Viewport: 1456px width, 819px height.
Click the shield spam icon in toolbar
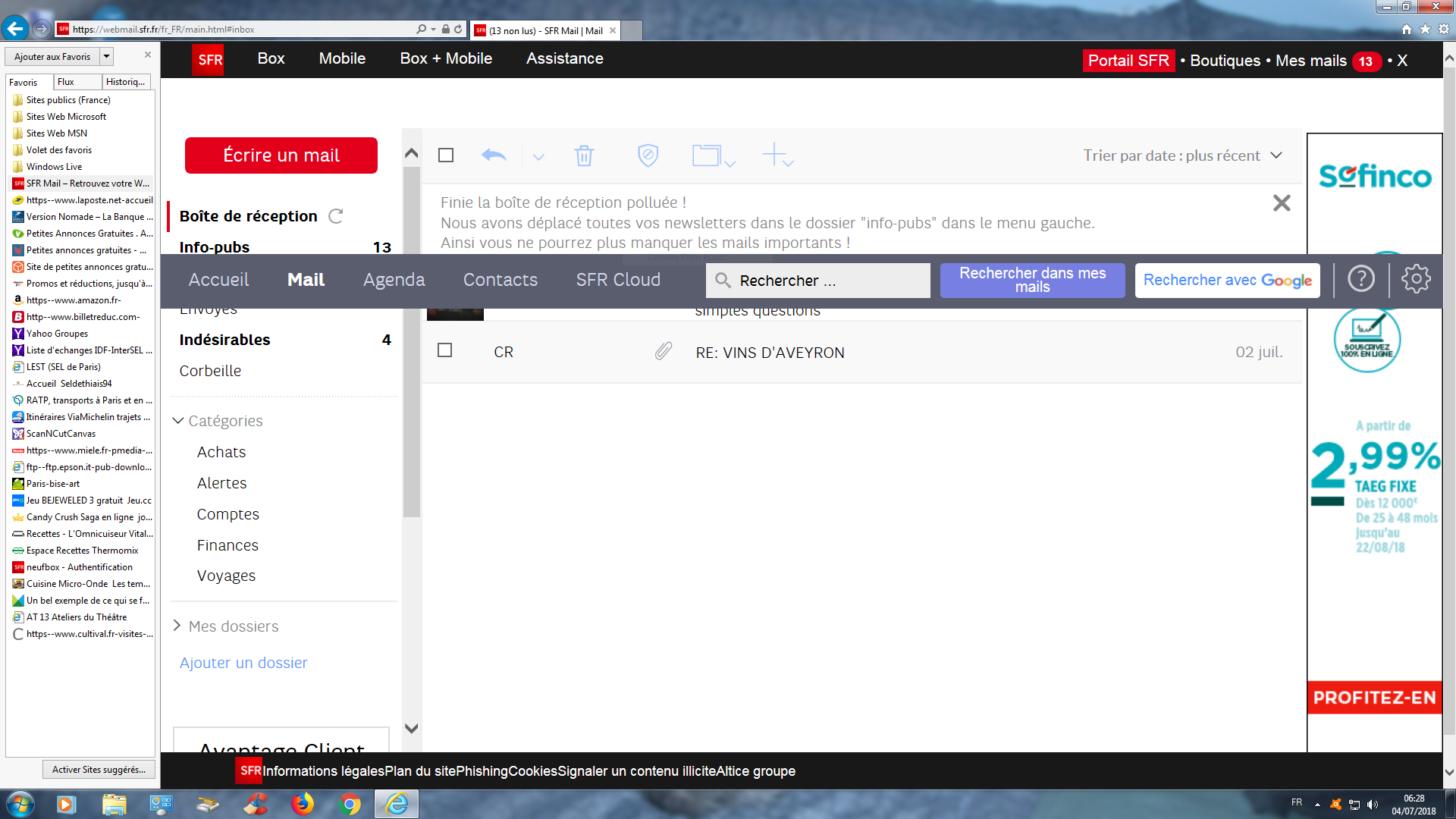tap(648, 155)
